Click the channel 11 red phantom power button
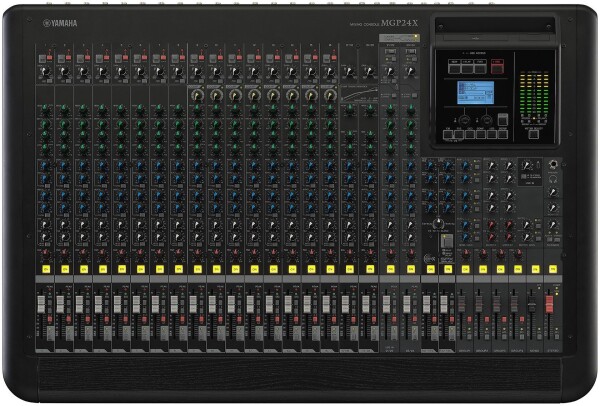This screenshot has height=406, width=600. tap(239, 58)
